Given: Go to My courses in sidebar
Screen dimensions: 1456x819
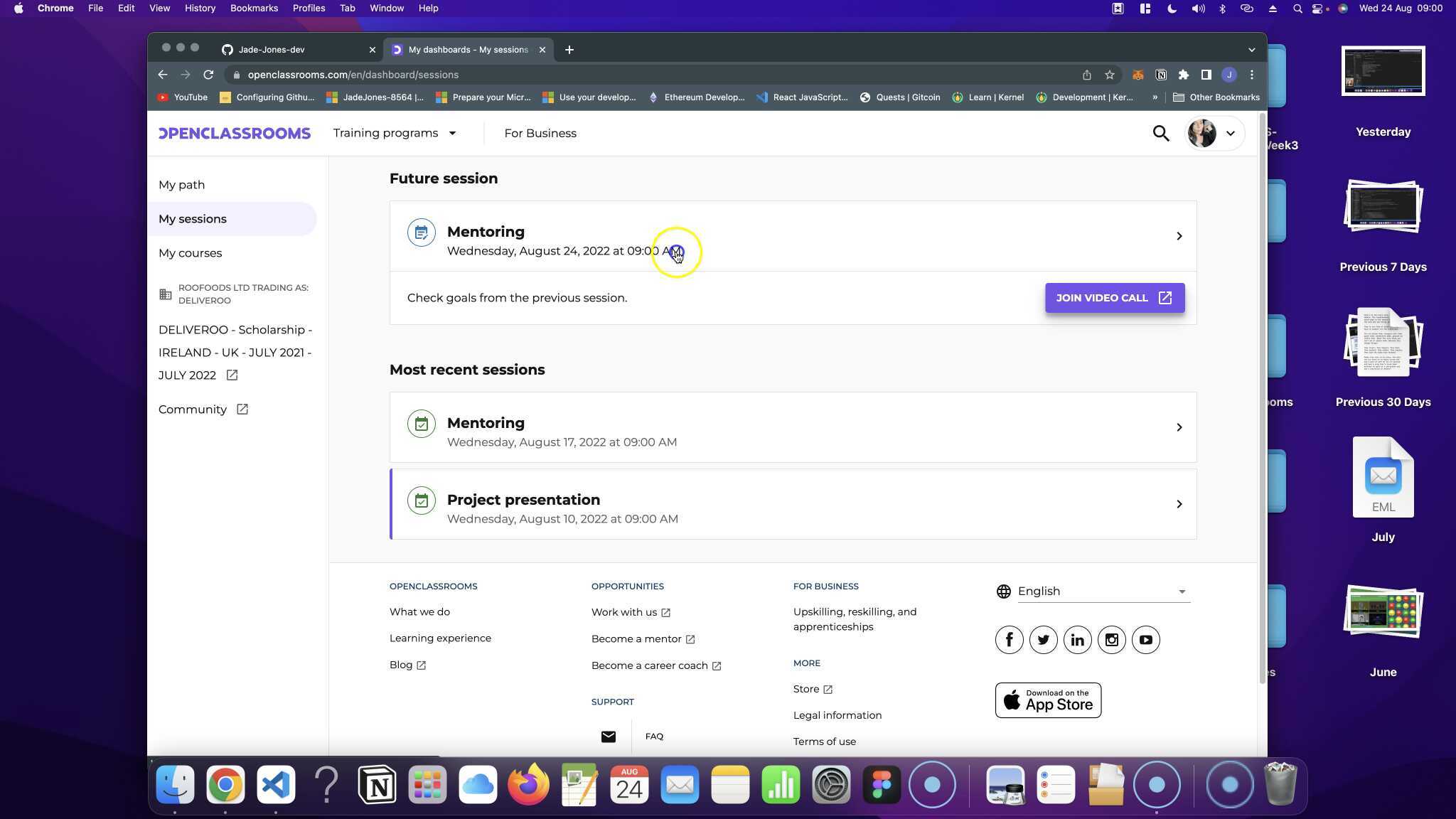Looking at the screenshot, I should [x=190, y=253].
